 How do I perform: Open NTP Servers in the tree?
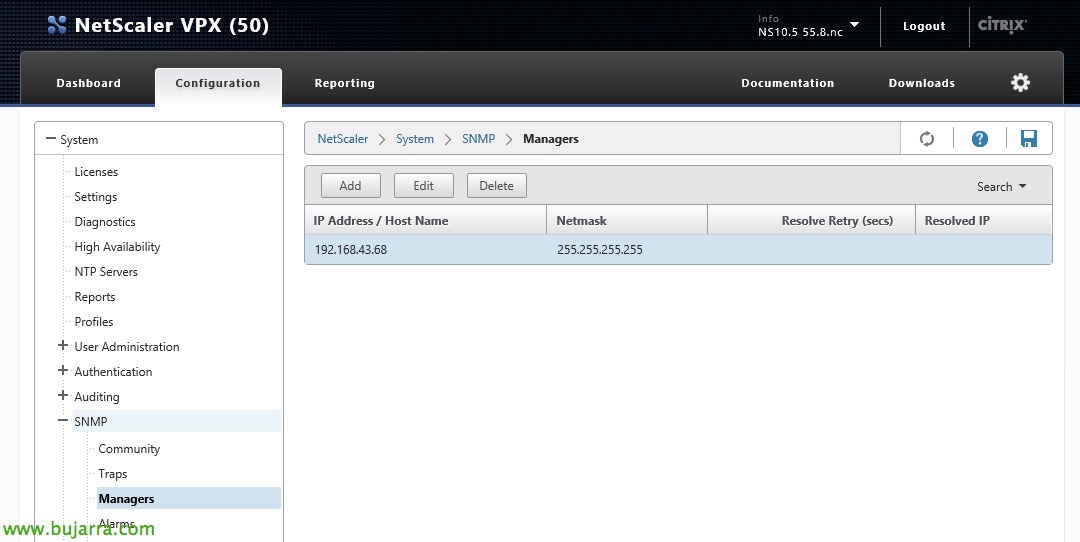(106, 271)
